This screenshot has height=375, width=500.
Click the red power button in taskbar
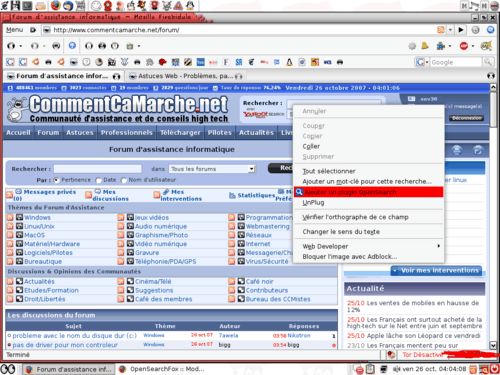(x=494, y=369)
